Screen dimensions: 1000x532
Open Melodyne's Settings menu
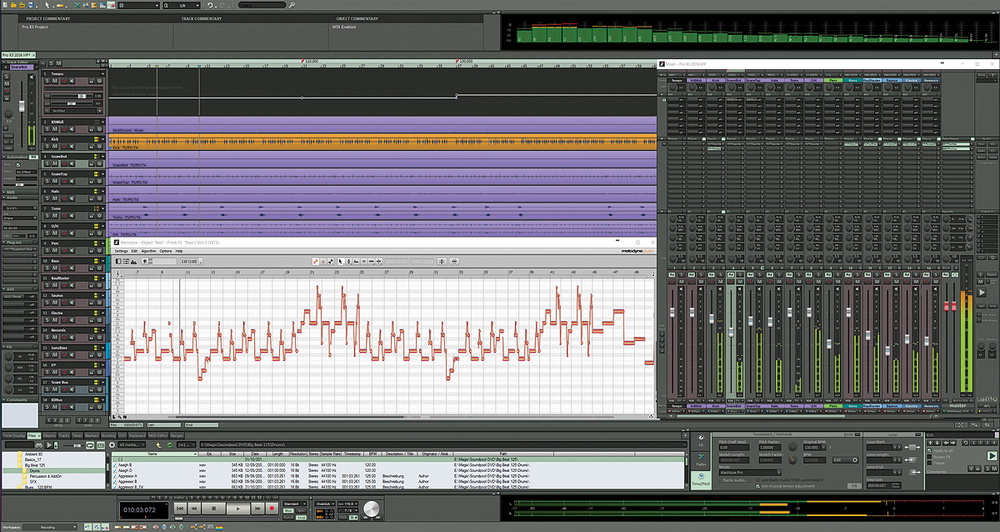121,251
